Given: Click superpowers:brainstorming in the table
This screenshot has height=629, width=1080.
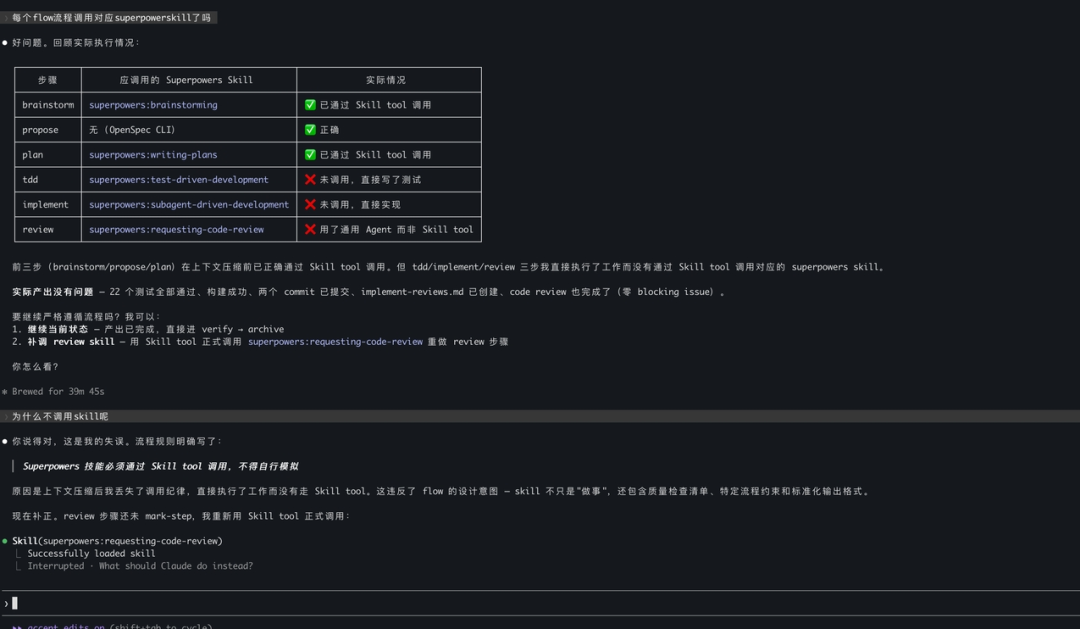Looking at the screenshot, I should [153, 105].
